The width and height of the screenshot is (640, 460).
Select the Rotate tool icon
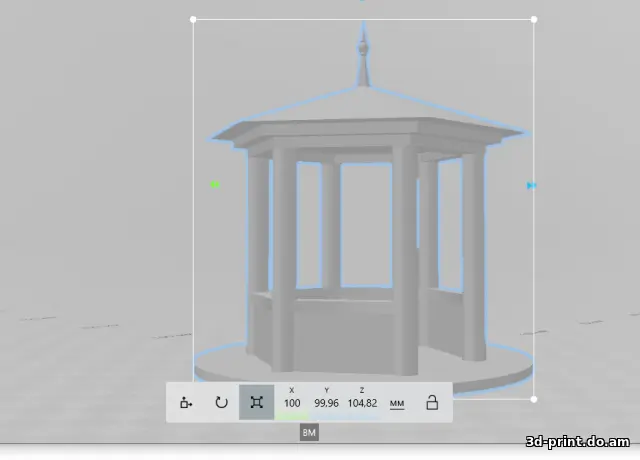point(221,402)
